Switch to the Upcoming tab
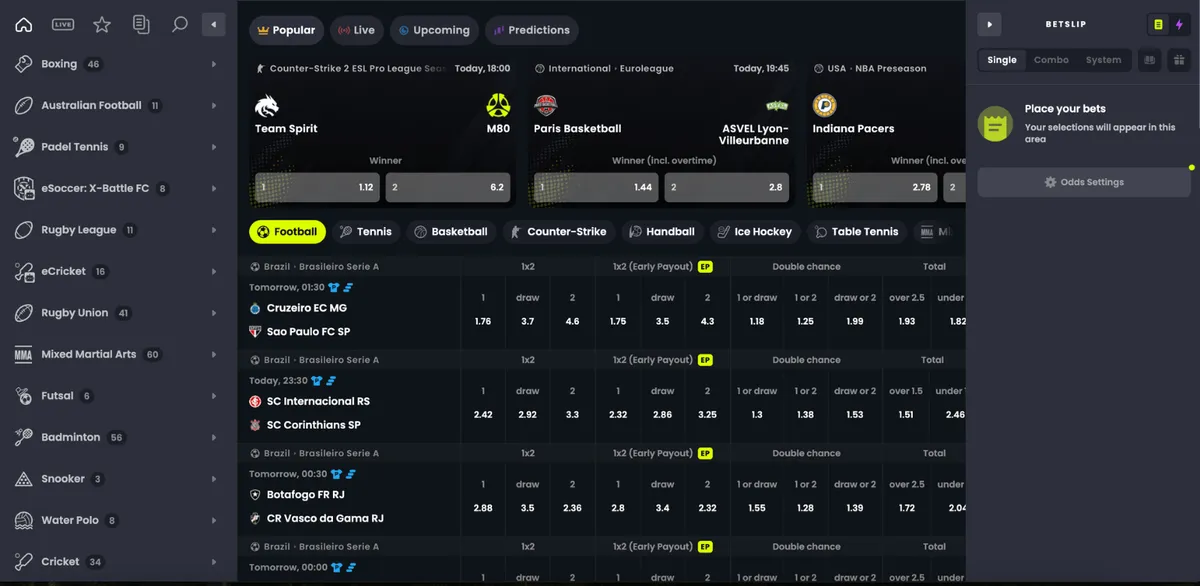 pyautogui.click(x=434, y=30)
